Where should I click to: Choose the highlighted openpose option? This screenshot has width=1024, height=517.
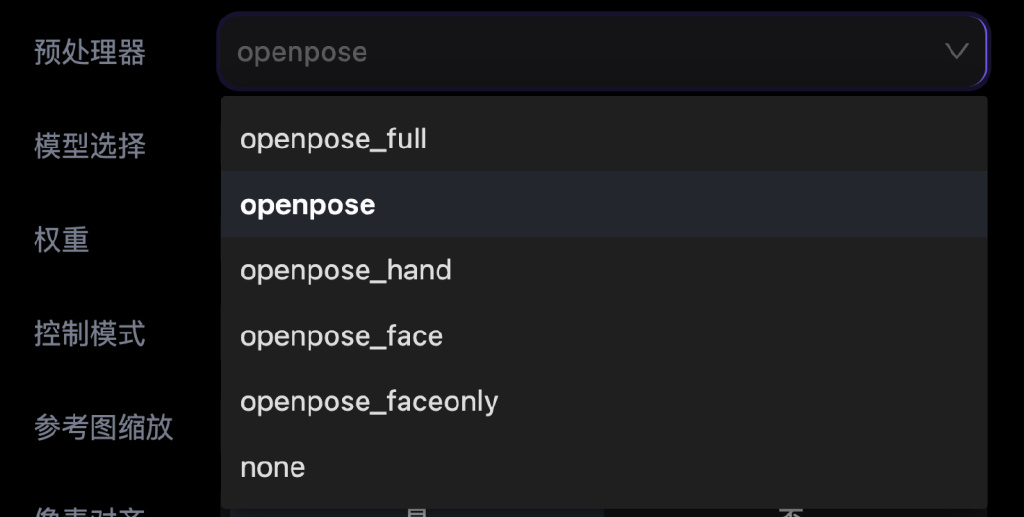click(x=603, y=204)
